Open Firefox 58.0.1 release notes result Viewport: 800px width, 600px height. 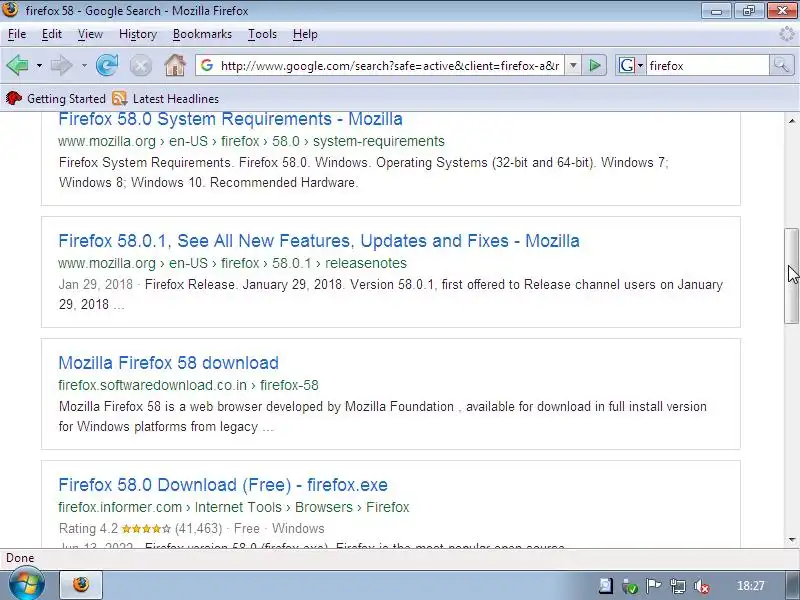point(319,241)
